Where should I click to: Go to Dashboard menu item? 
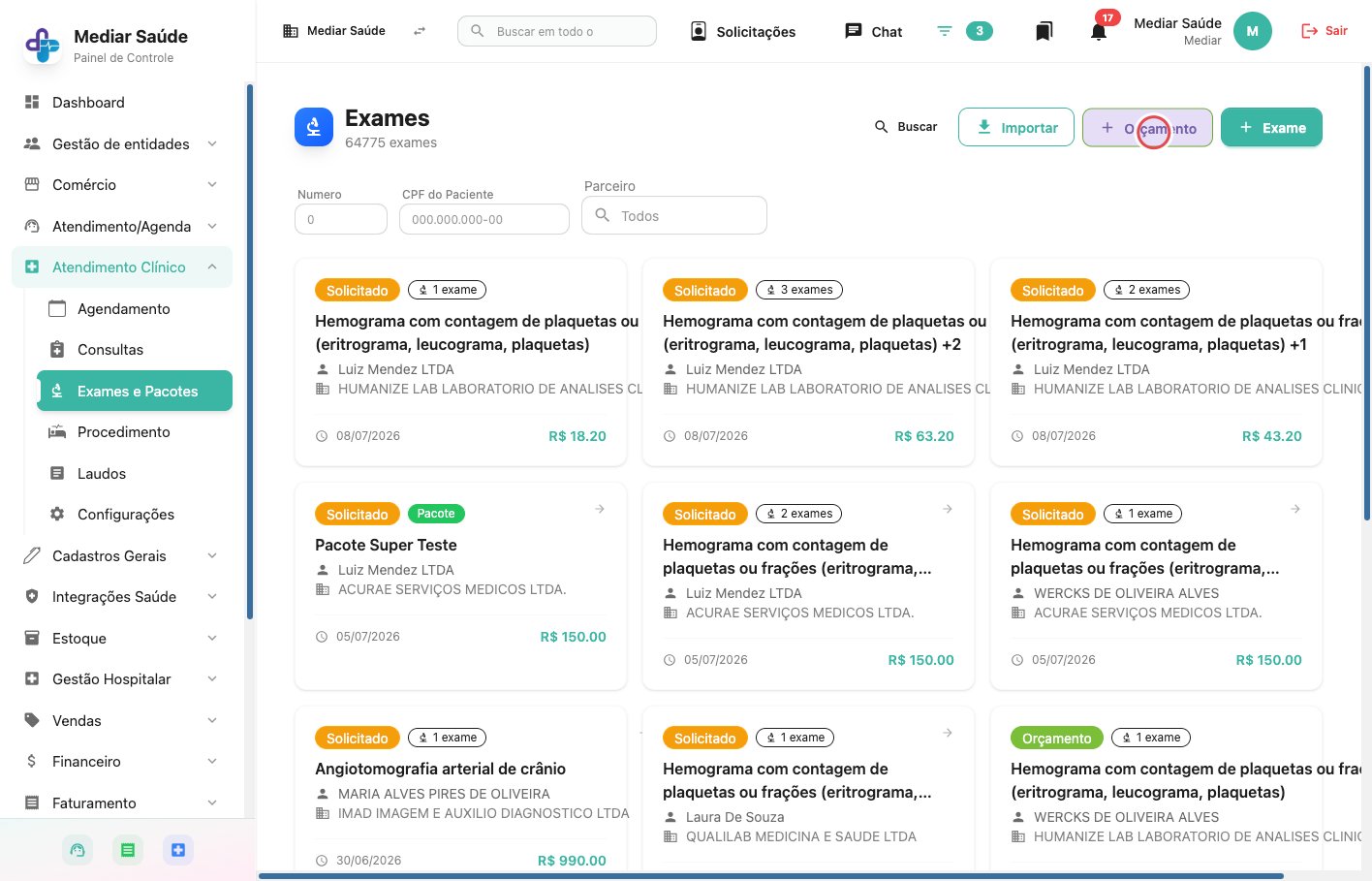pos(88,103)
